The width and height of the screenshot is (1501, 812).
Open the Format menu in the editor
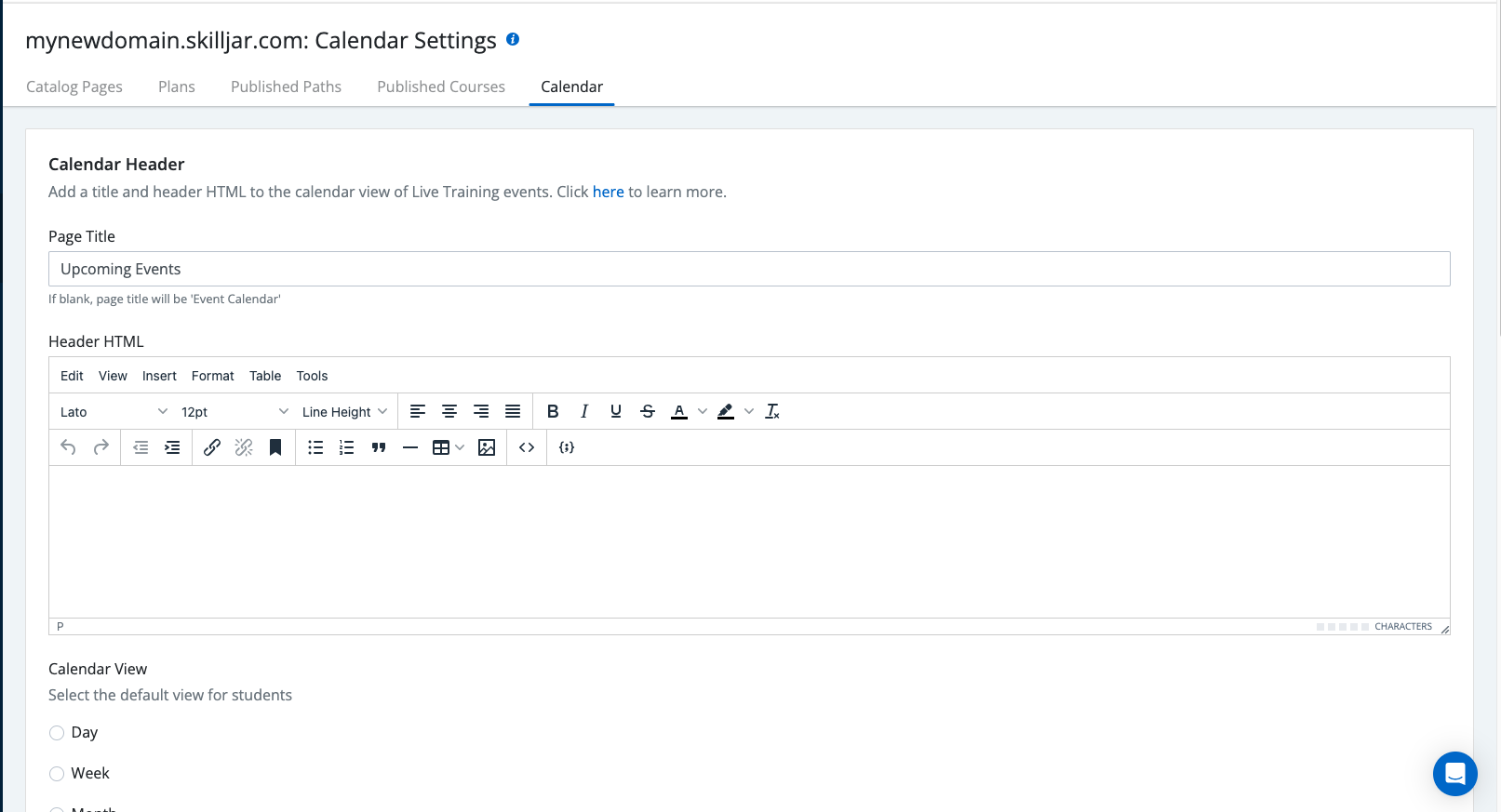point(212,376)
